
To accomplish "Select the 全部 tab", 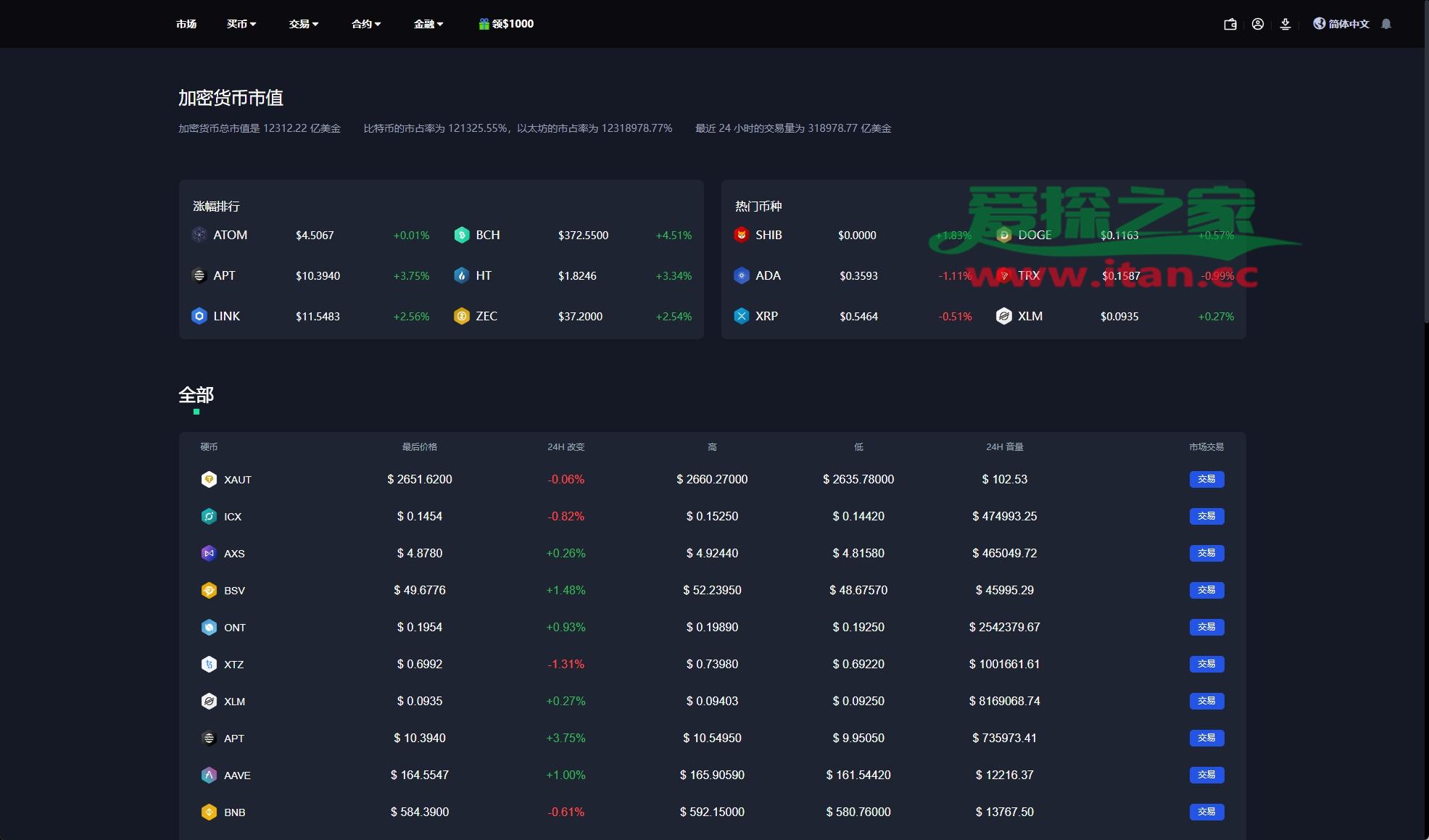I will point(196,396).
